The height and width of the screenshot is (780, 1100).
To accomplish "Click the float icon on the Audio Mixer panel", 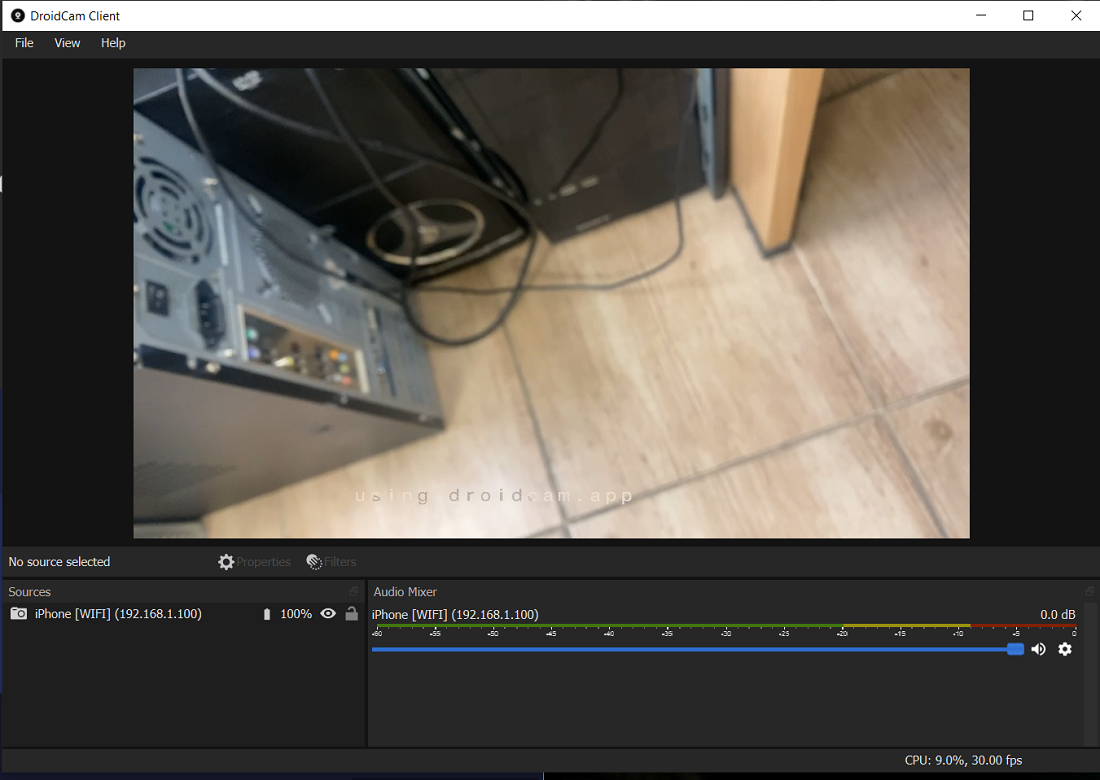I will pyautogui.click(x=1092, y=591).
